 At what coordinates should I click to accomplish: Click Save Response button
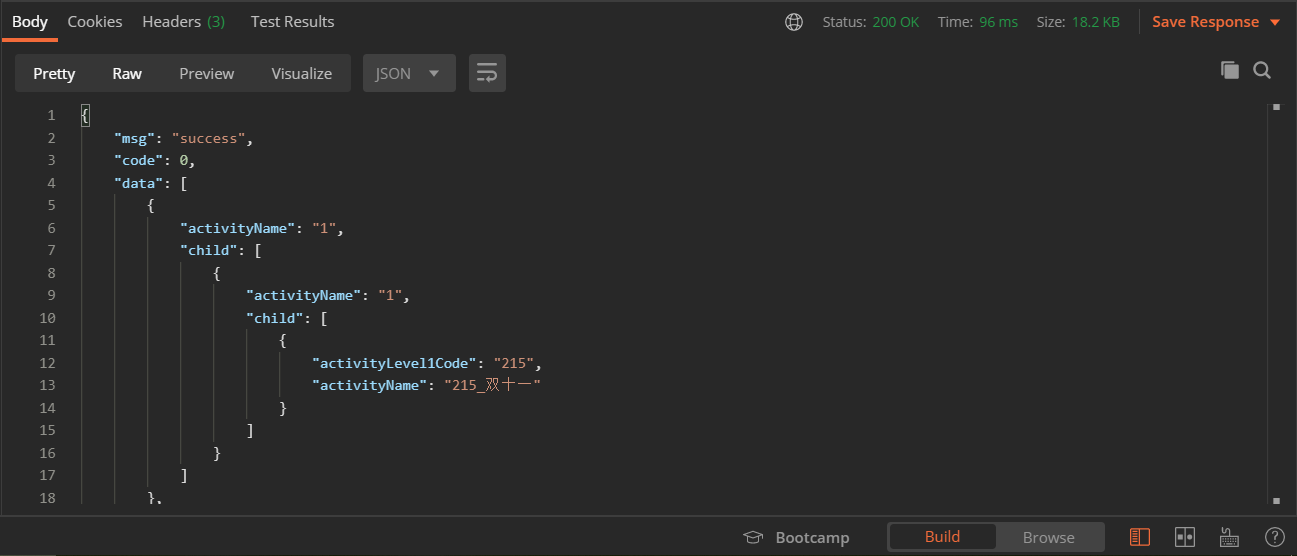click(x=1205, y=22)
